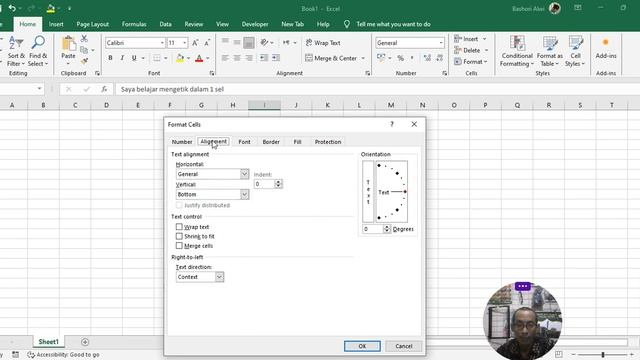Viewport: 640px width, 360px height.
Task: Center text horizontally in ribbon
Action: [237, 58]
